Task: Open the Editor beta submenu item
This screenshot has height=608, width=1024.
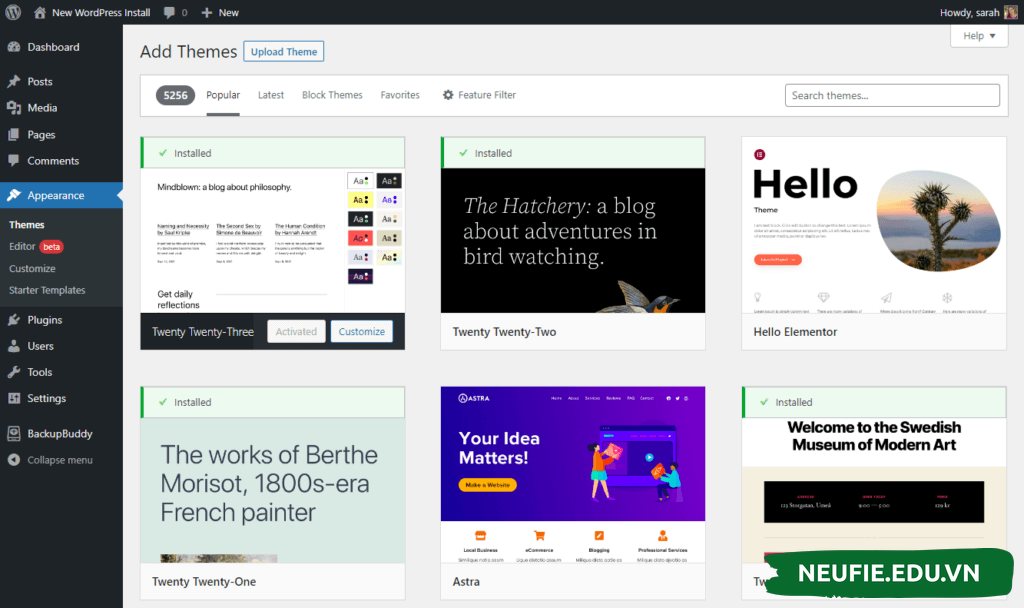Action: click(36, 246)
